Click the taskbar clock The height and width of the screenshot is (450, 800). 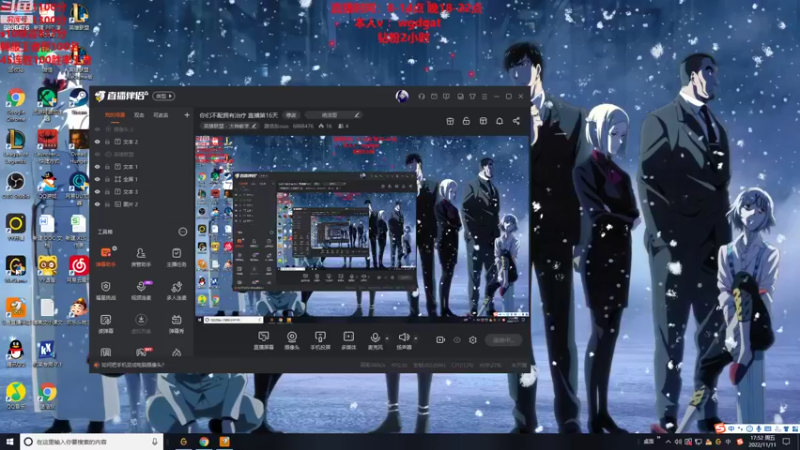(x=762, y=441)
